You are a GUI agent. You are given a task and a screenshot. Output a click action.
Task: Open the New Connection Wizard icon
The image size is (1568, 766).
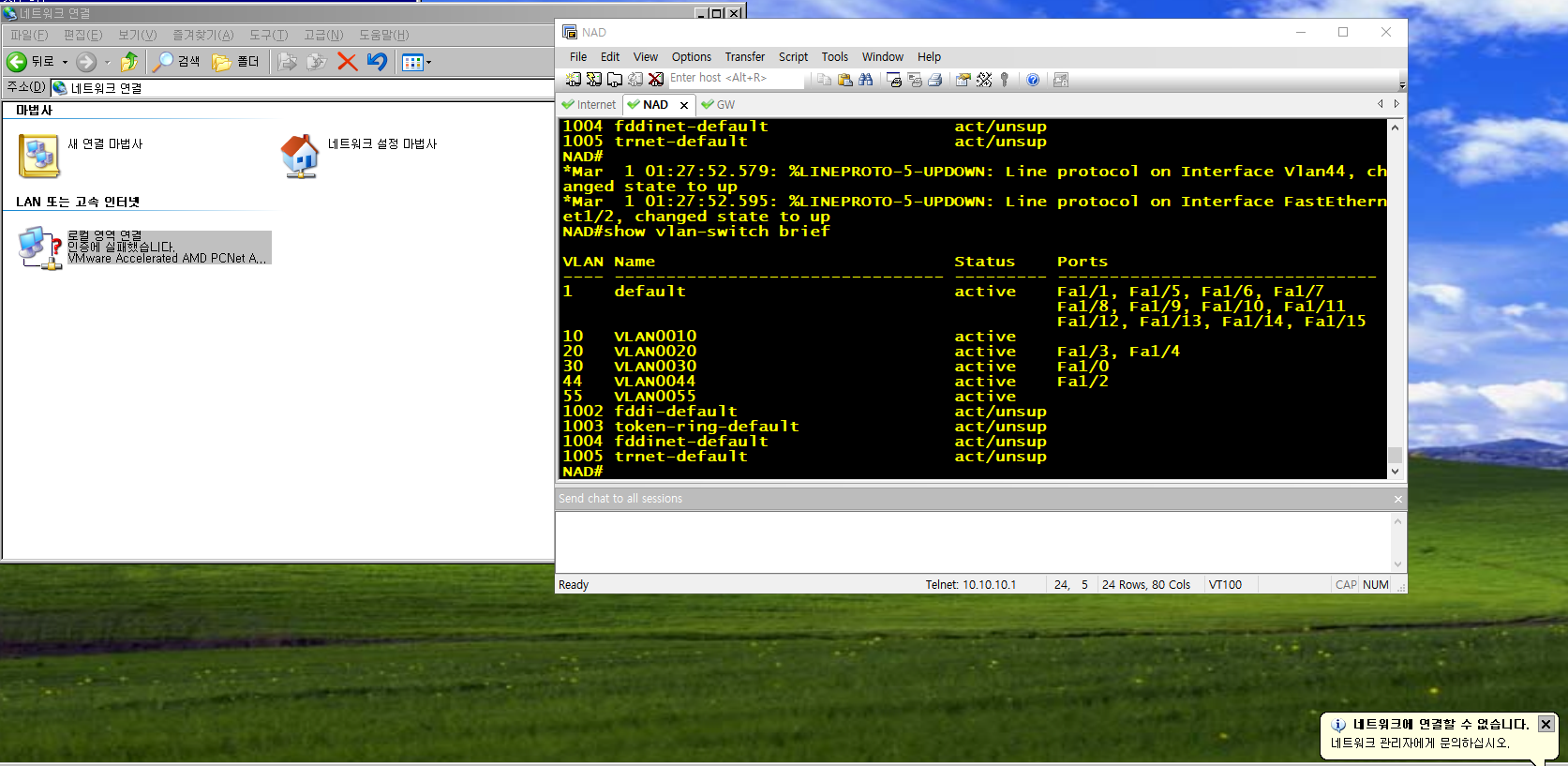(39, 155)
